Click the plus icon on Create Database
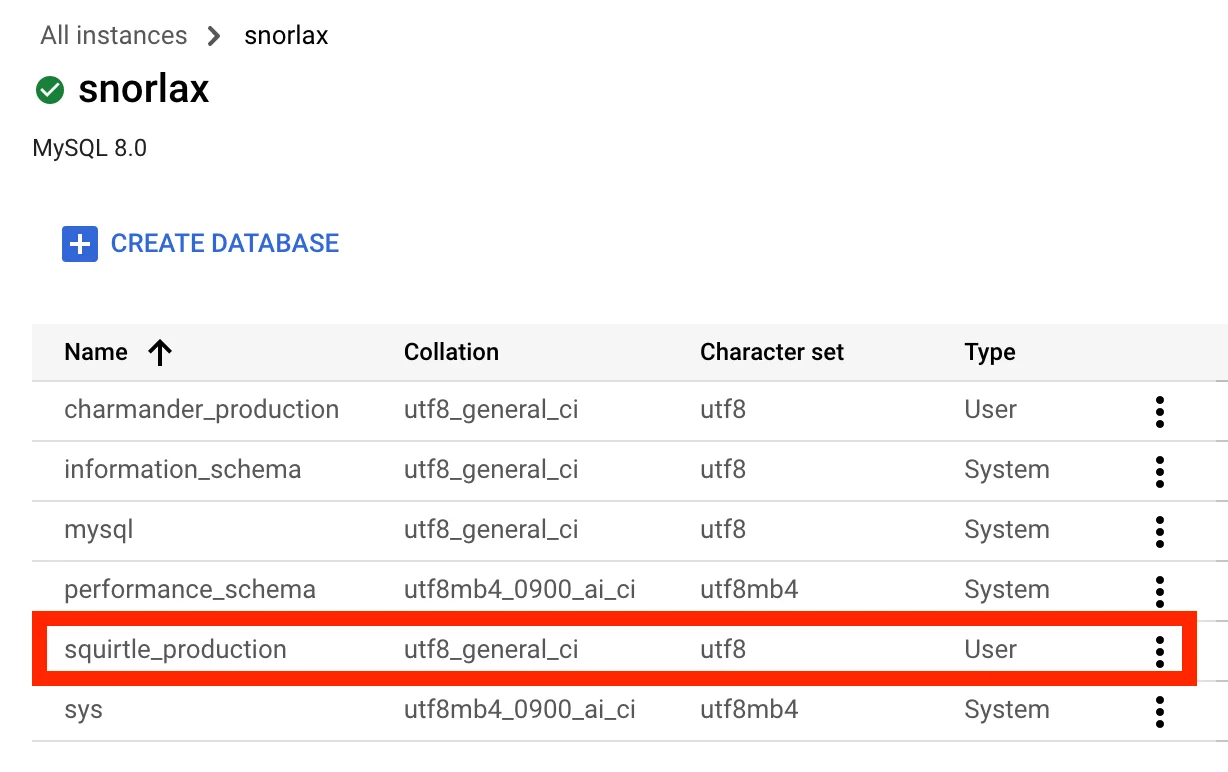The height and width of the screenshot is (772, 1228). click(80, 243)
